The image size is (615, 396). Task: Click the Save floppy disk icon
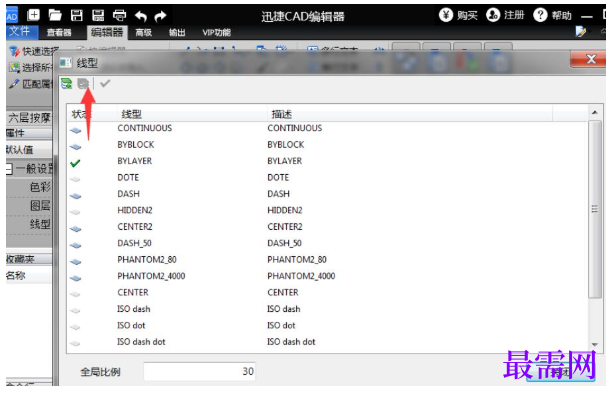point(76,15)
